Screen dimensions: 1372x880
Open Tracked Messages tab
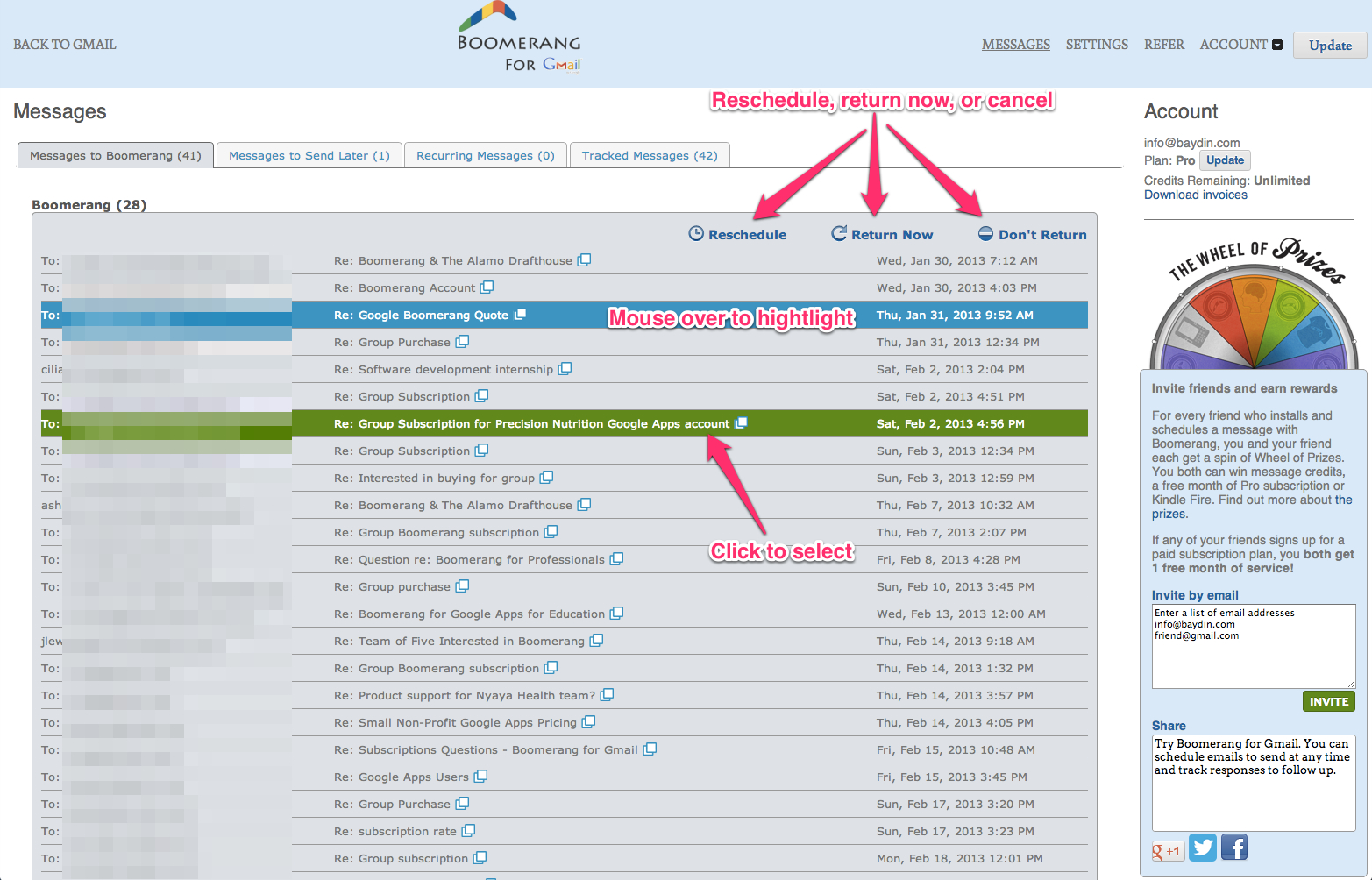650,155
